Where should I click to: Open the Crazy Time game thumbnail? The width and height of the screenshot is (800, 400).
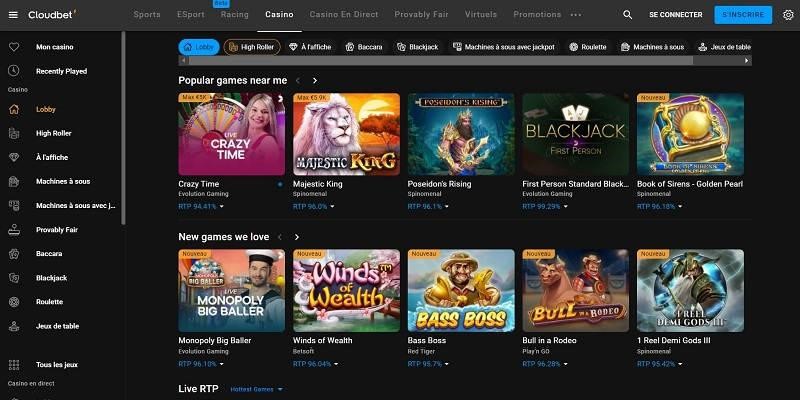point(232,134)
